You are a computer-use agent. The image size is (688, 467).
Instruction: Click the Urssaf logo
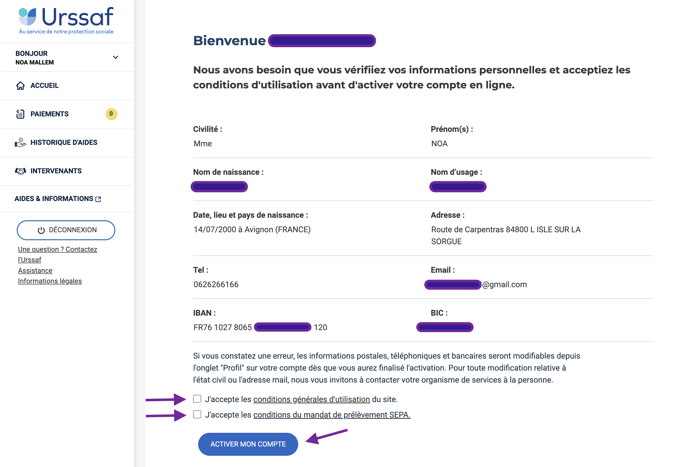pyautogui.click(x=66, y=20)
